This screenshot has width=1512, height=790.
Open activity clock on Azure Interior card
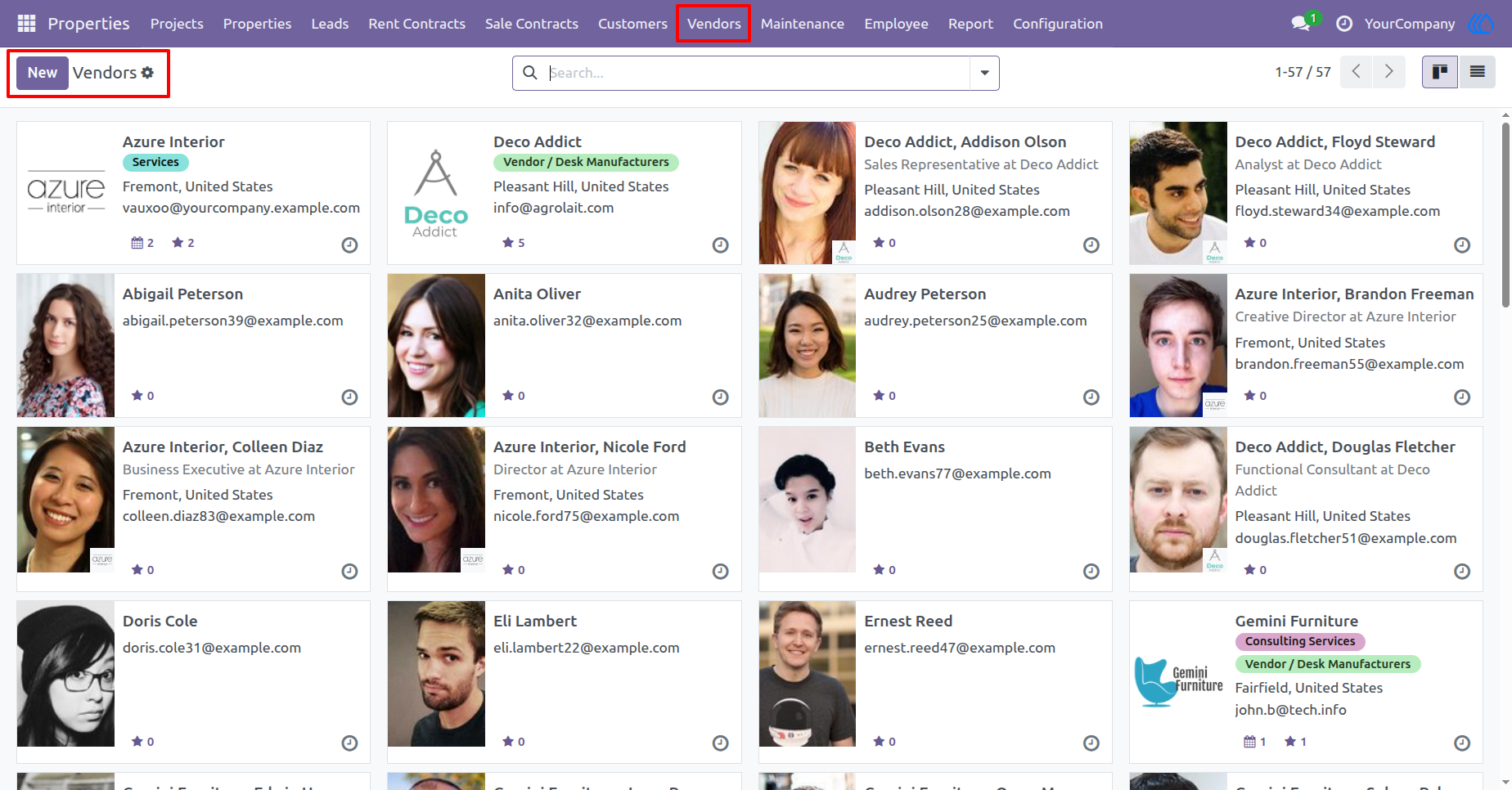[349, 245]
